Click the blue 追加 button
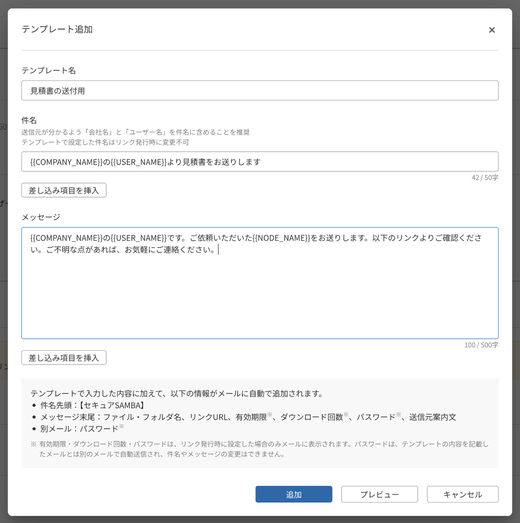This screenshot has width=520, height=523. 294,494
